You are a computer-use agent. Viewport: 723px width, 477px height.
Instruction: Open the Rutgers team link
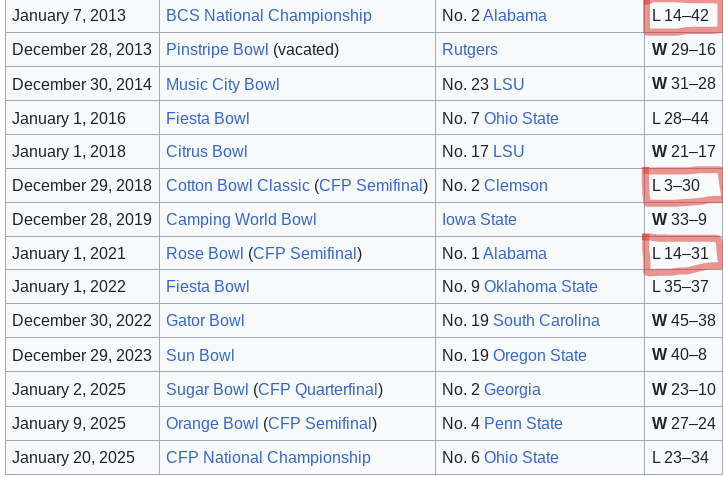click(469, 49)
